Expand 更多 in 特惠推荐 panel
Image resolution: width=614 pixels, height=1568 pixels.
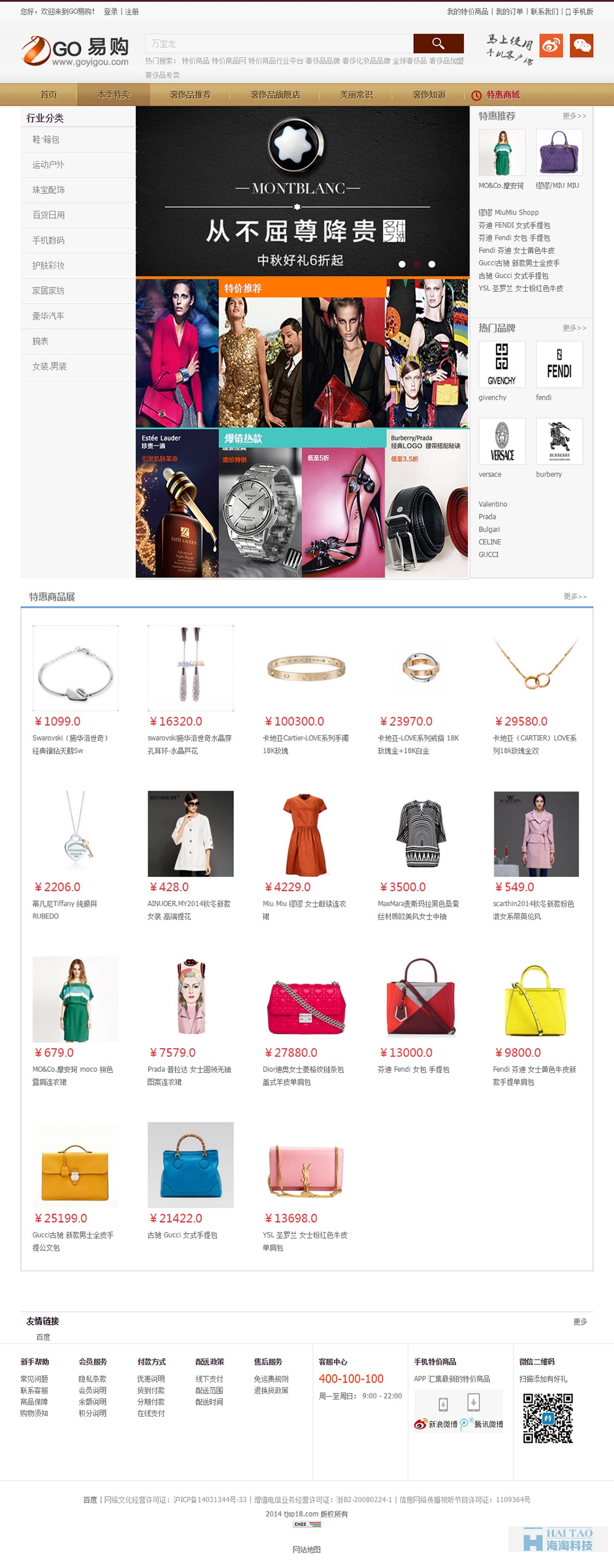(x=574, y=116)
